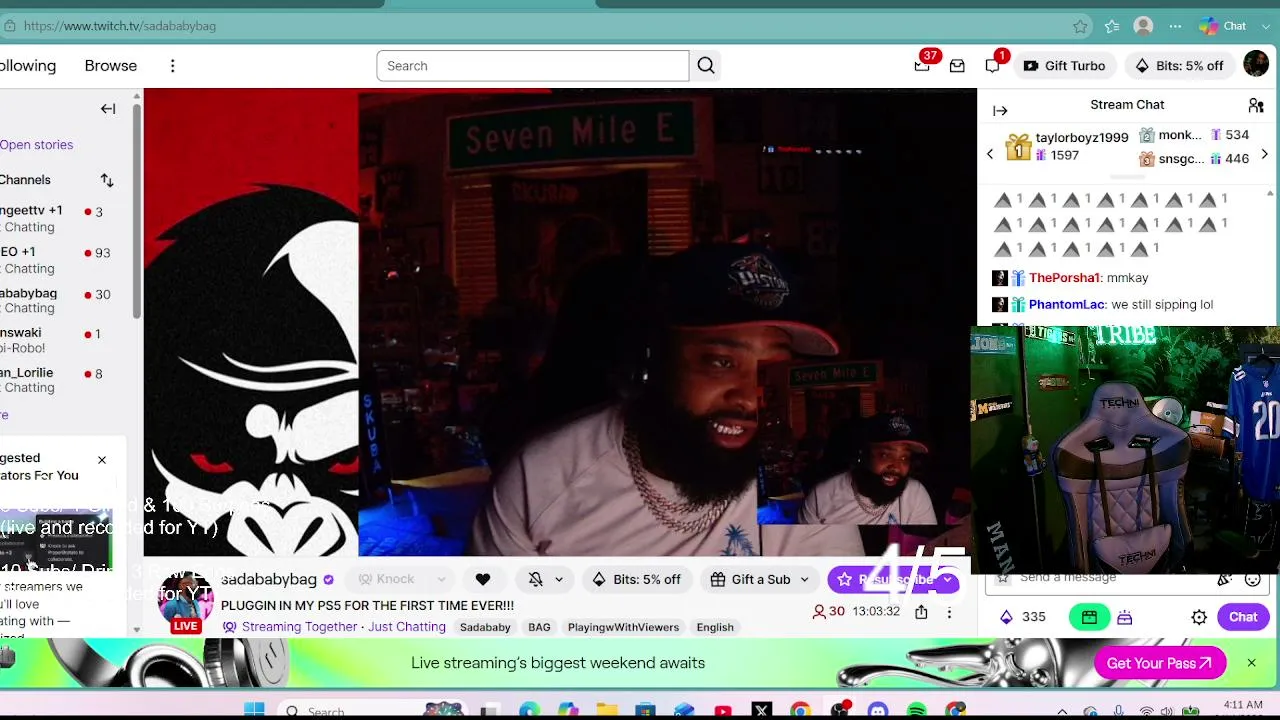Open browser favorites list icon
This screenshot has width=1280, height=720.
(1112, 26)
